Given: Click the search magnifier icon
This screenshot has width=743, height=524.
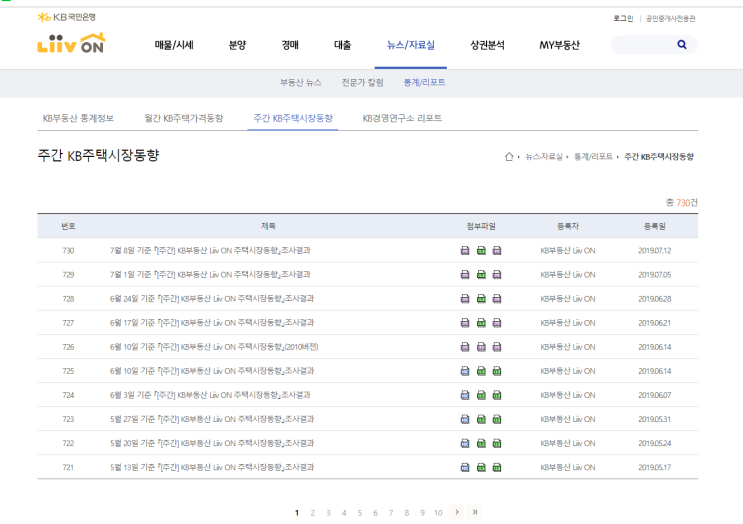Looking at the screenshot, I should [x=682, y=45].
